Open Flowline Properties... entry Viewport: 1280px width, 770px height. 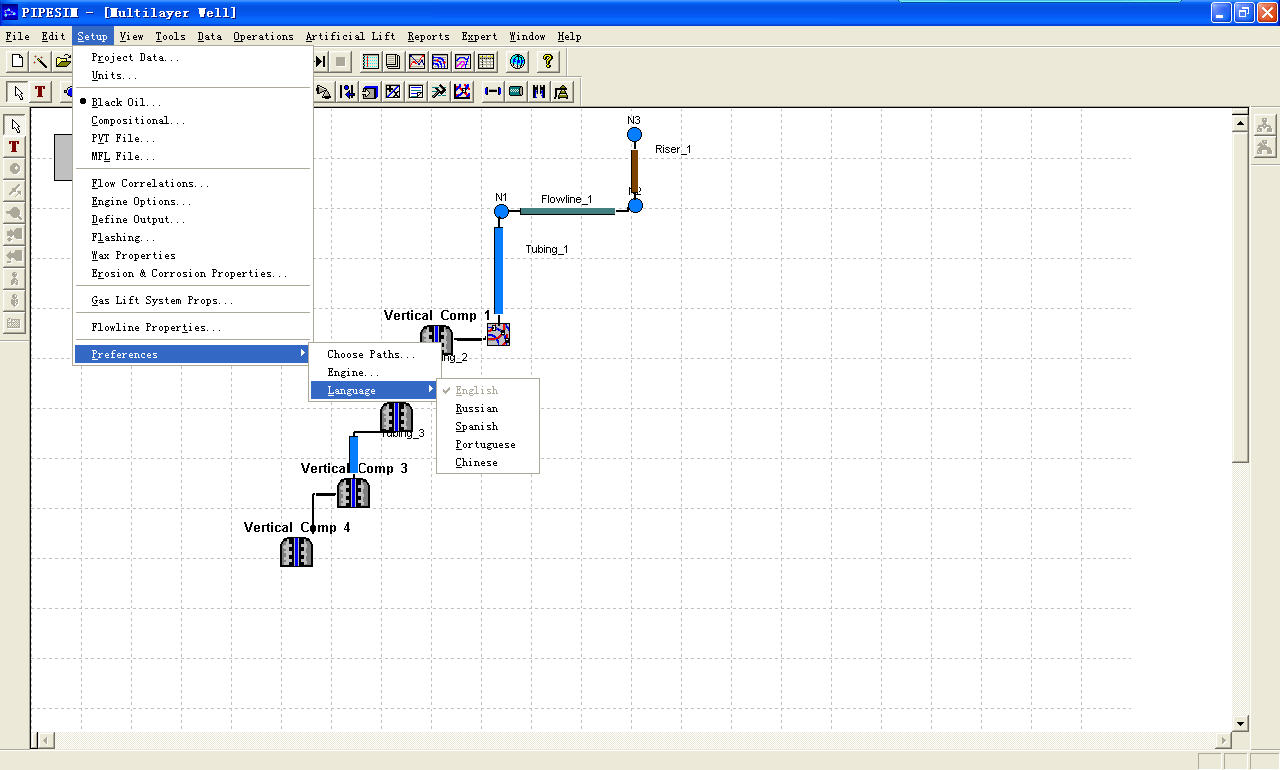[194, 327]
